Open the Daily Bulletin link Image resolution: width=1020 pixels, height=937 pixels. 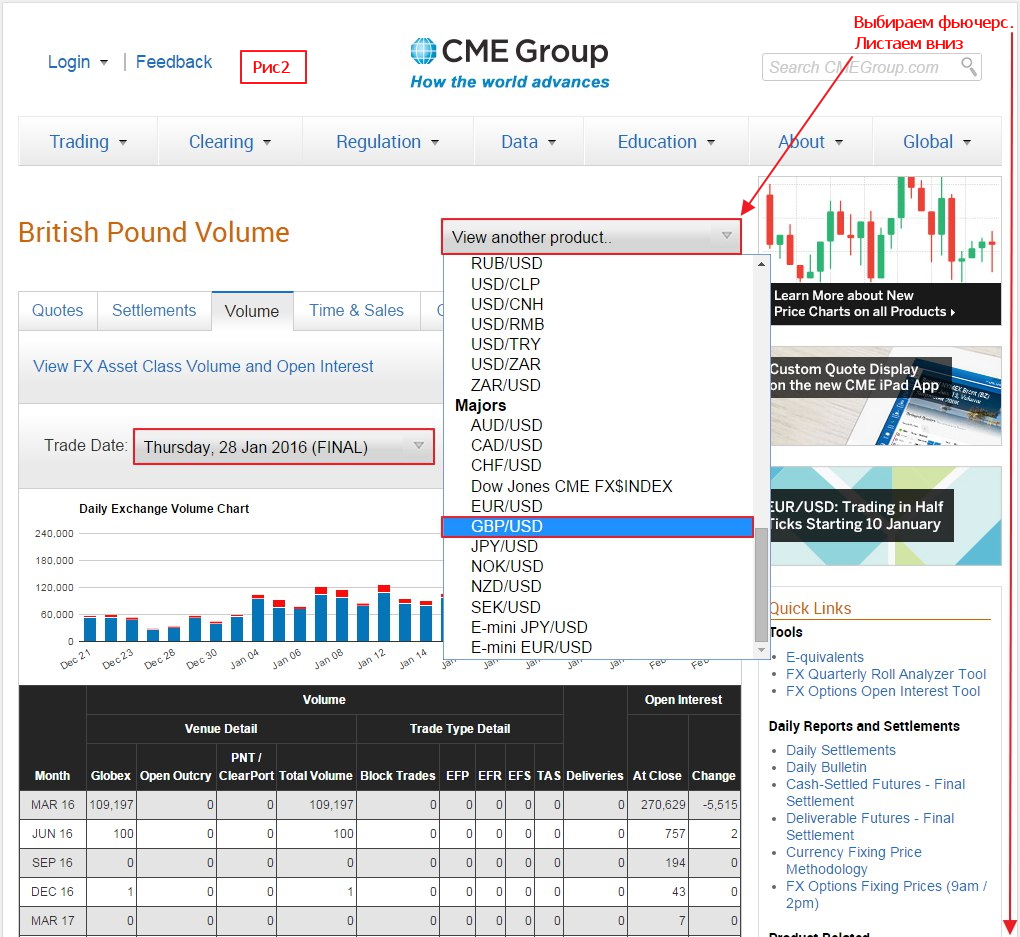pyautogui.click(x=826, y=767)
